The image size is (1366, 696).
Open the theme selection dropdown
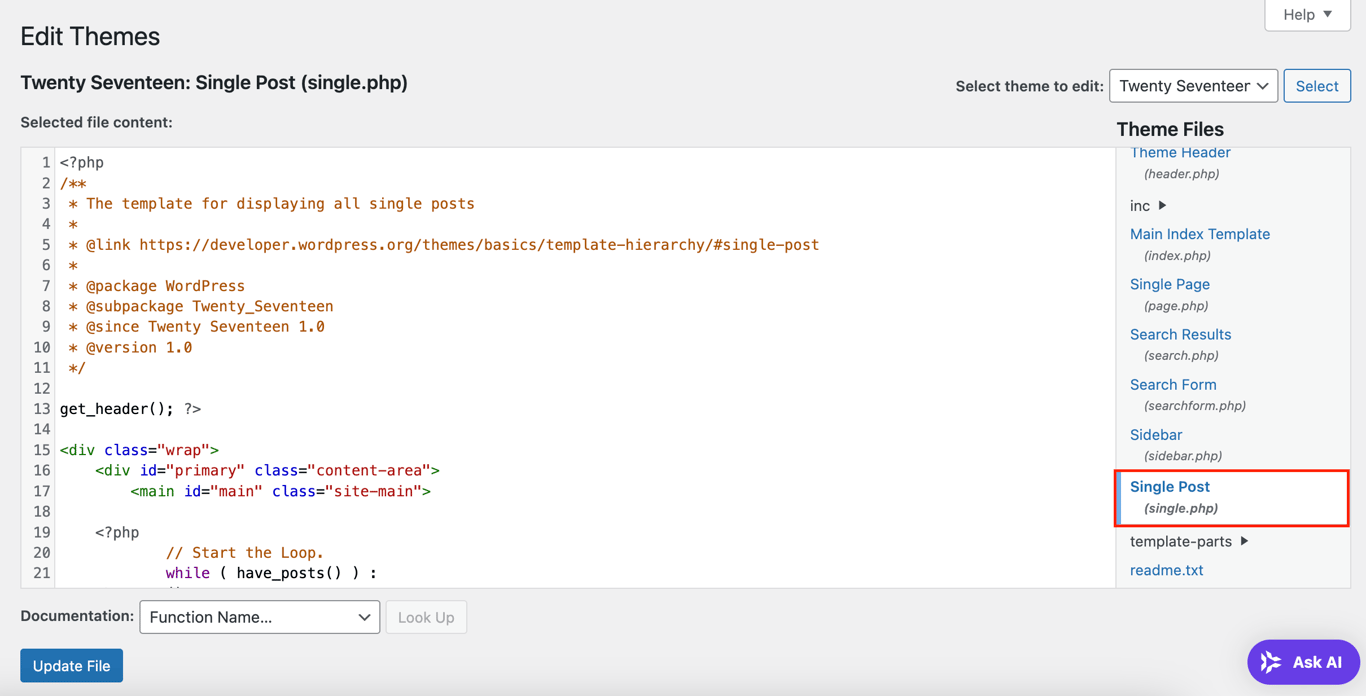pyautogui.click(x=1192, y=86)
